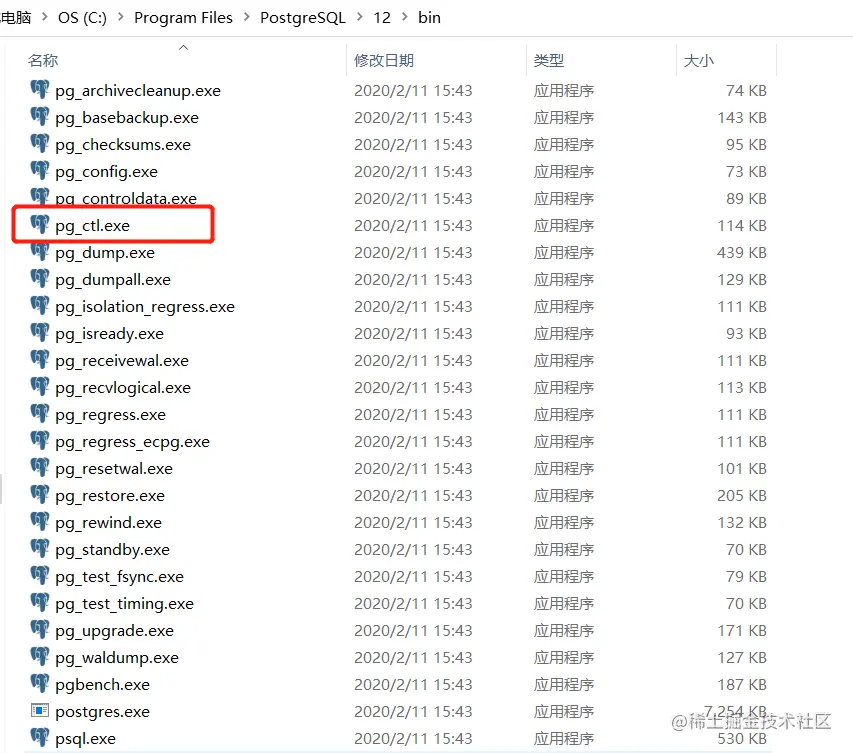Click the pg_regress_ecpg.exe file icon
Image resolution: width=853 pixels, height=753 pixels.
coord(40,440)
